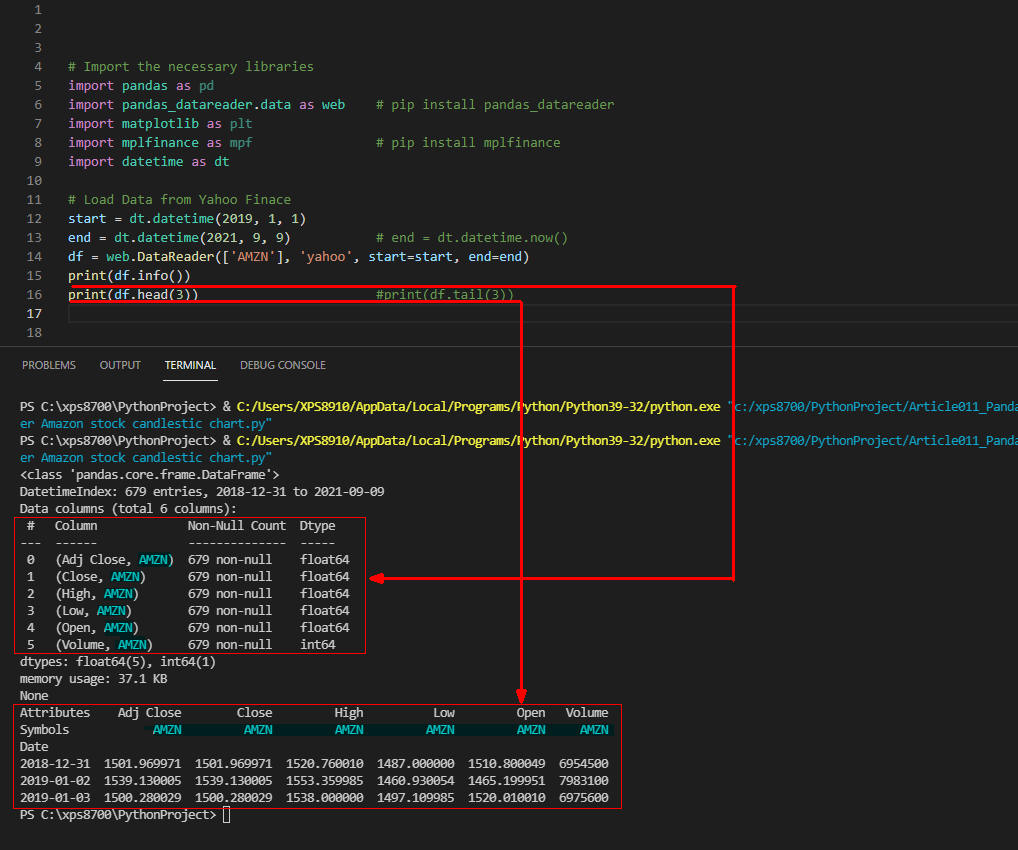Click 'import pandas_datareader.data as web' code
The height and width of the screenshot is (850, 1018).
tap(206, 105)
